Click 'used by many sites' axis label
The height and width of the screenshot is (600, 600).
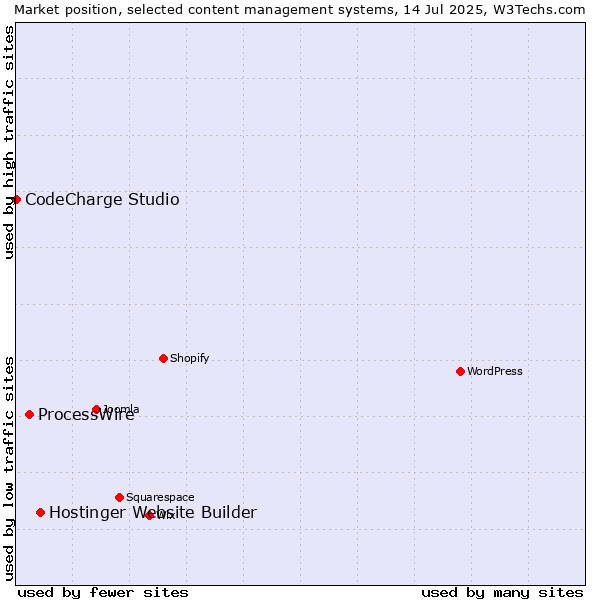pyautogui.click(x=502, y=593)
